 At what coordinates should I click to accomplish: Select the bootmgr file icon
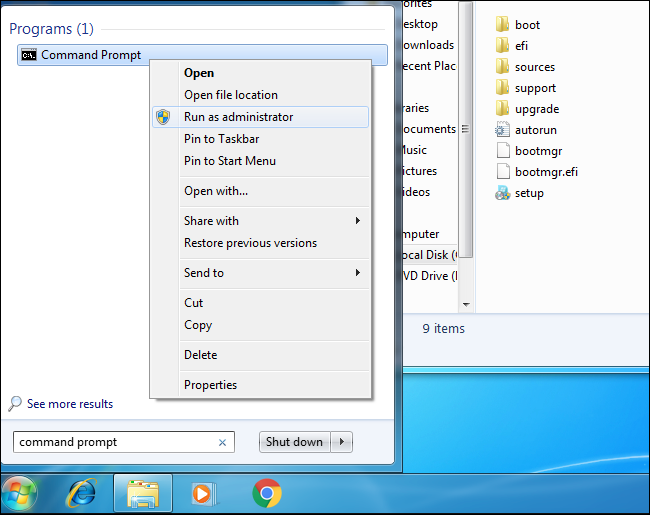coord(503,151)
